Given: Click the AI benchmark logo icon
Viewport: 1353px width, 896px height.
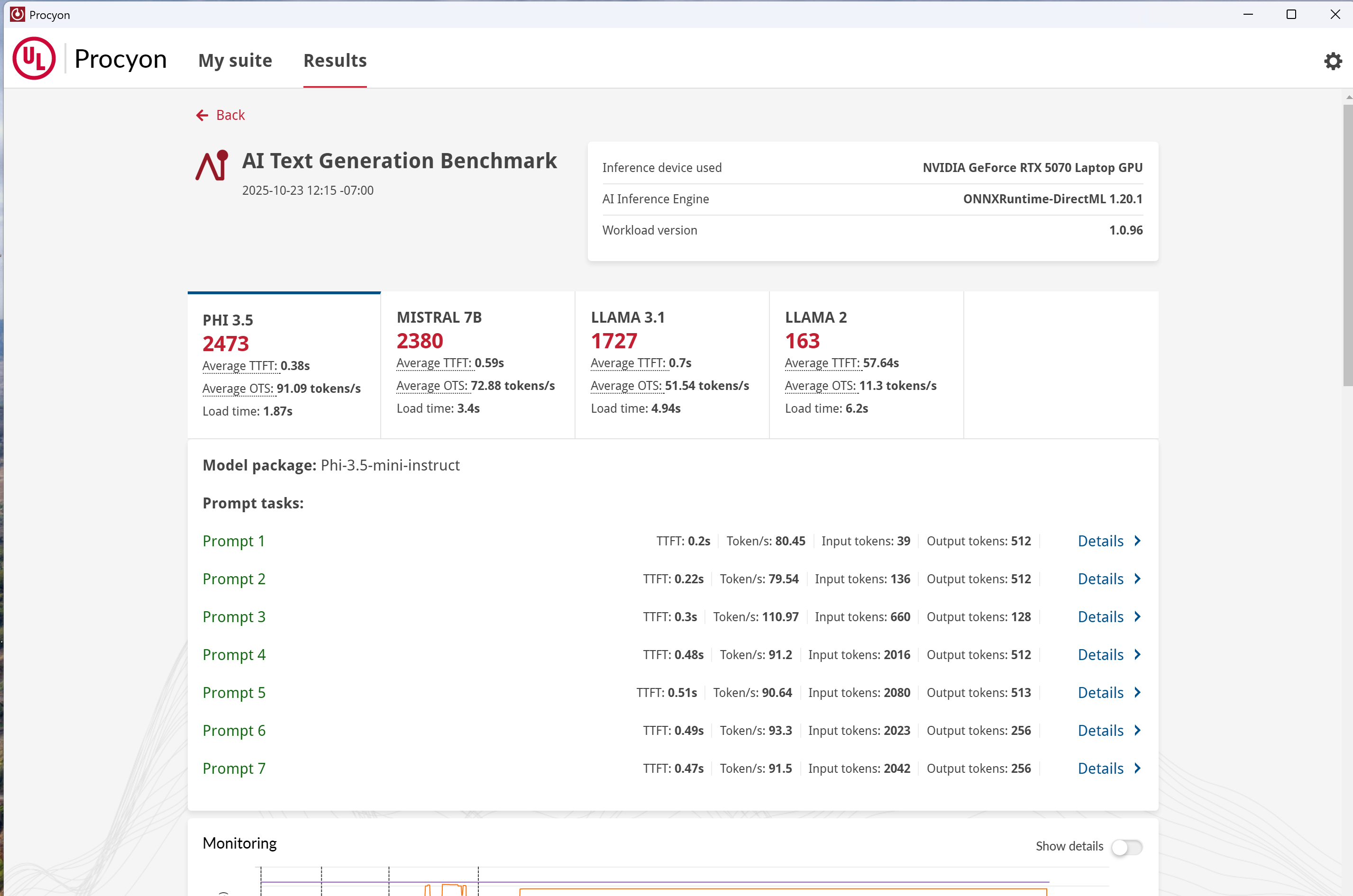Looking at the screenshot, I should click(212, 166).
